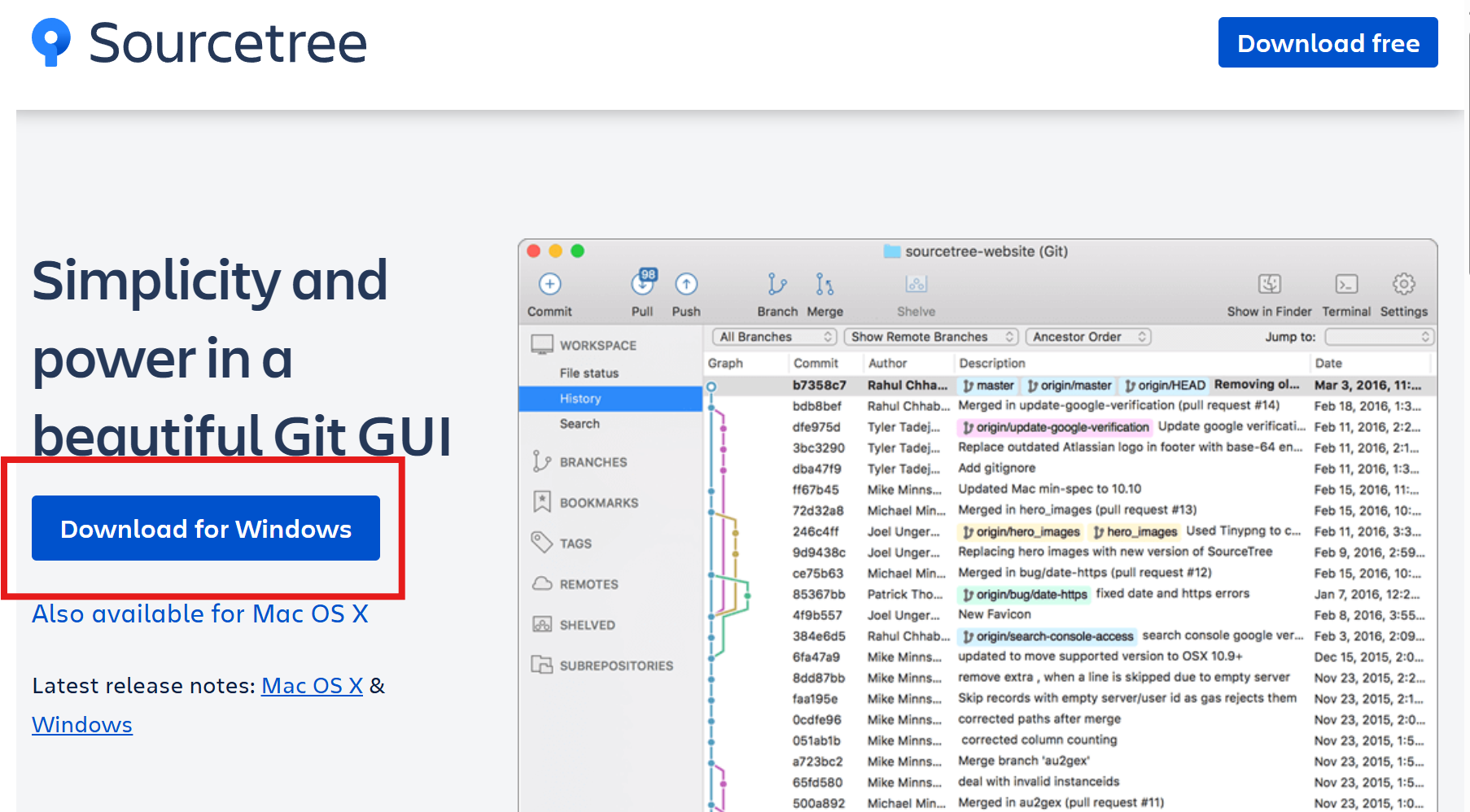Click the red close window dot
The image size is (1470, 812).
[x=534, y=251]
